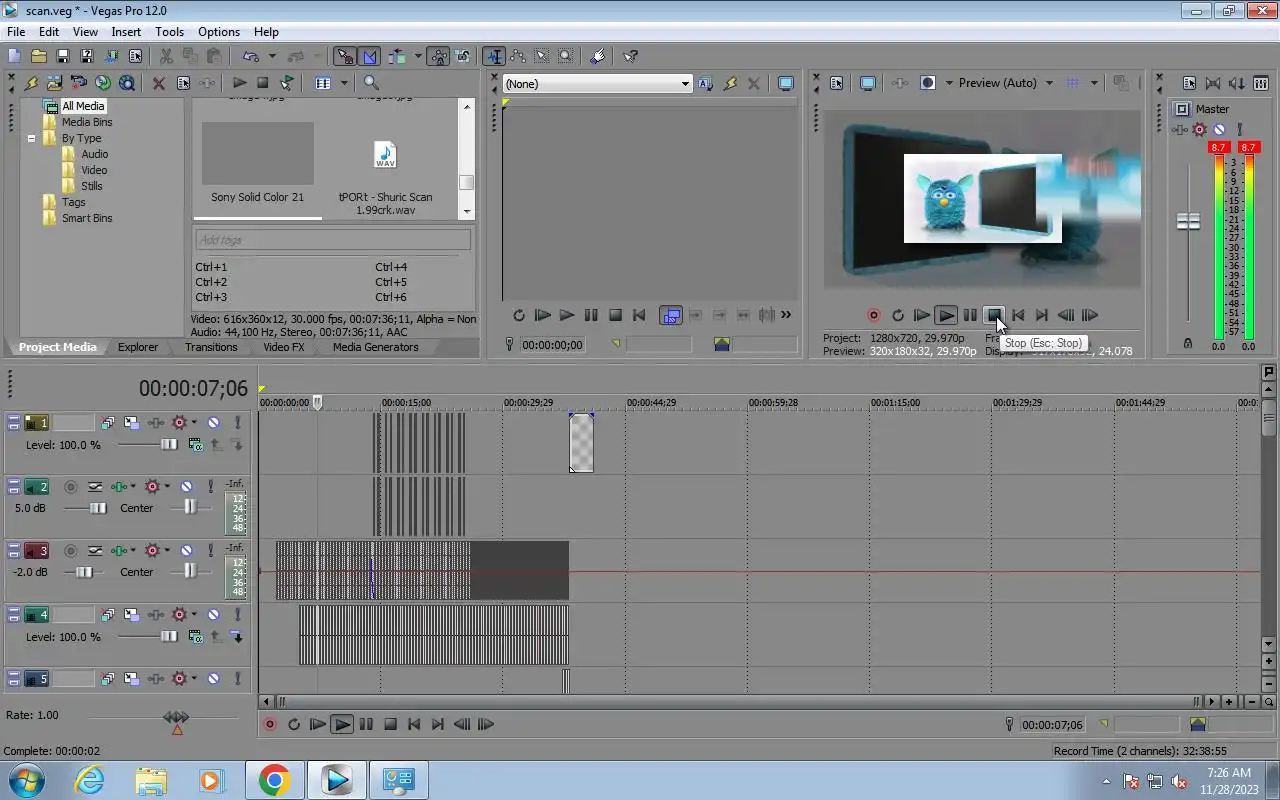
Task: Open a project with the folder icon
Action: tap(38, 56)
